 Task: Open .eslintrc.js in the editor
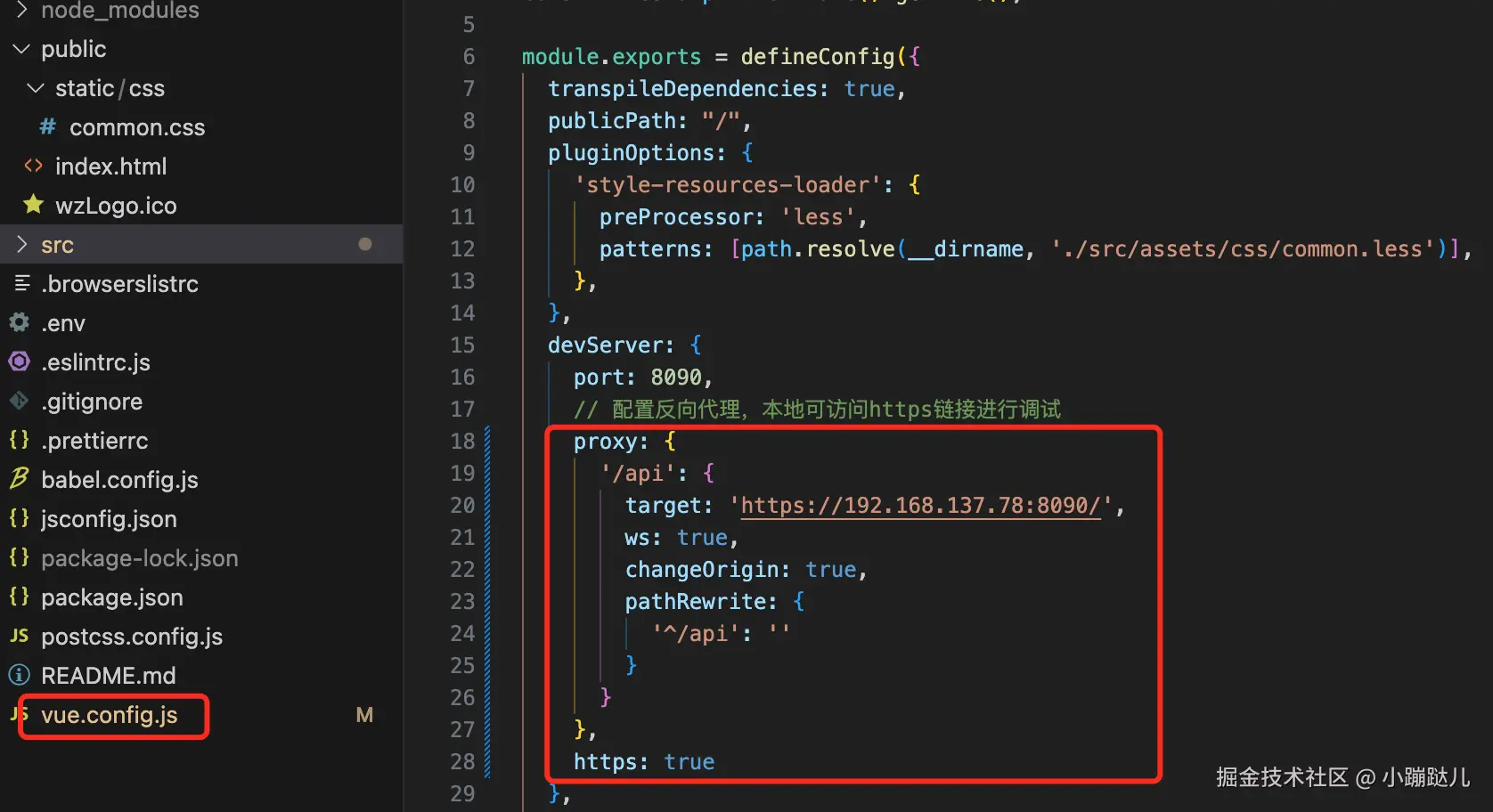95,362
